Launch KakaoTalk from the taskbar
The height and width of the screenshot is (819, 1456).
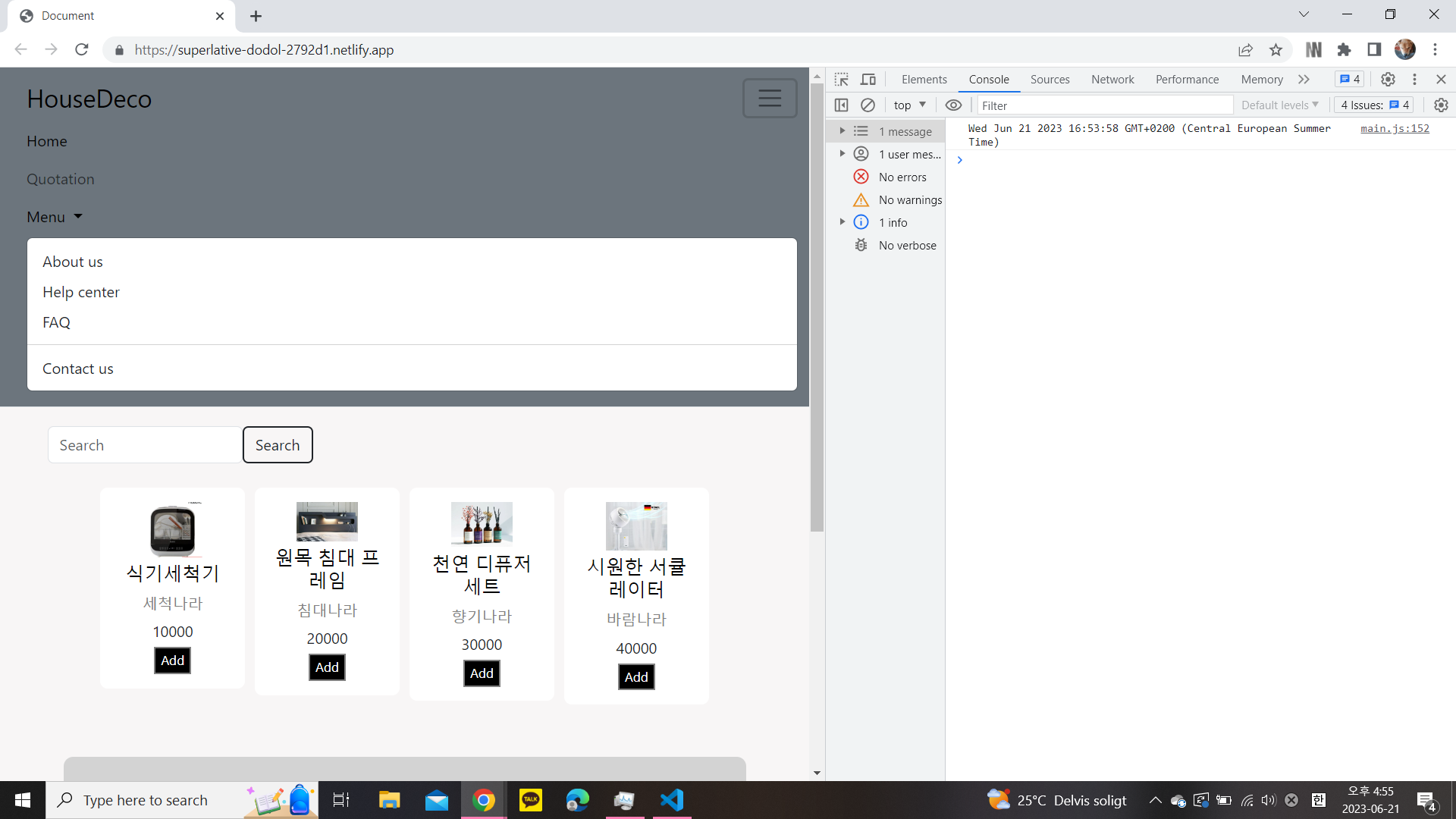531,800
